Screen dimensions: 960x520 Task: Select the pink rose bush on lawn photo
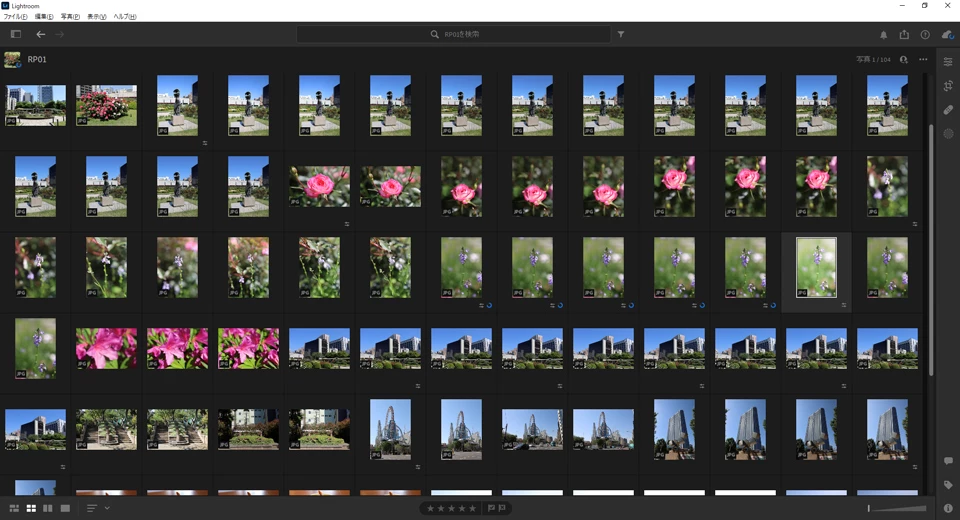tap(107, 105)
